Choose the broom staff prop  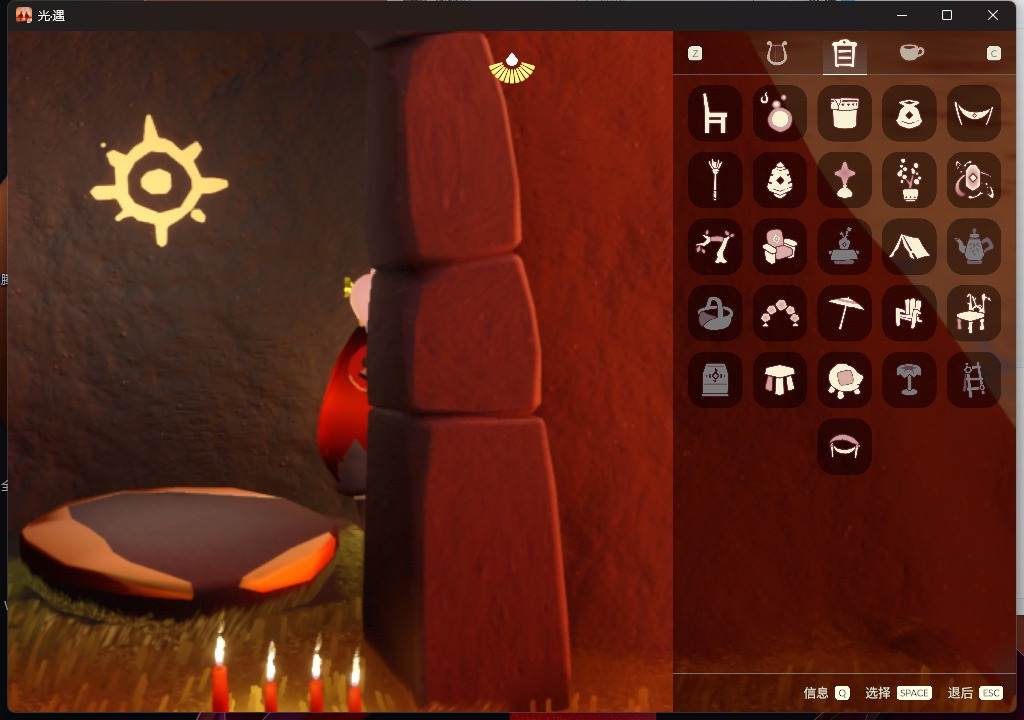point(715,180)
